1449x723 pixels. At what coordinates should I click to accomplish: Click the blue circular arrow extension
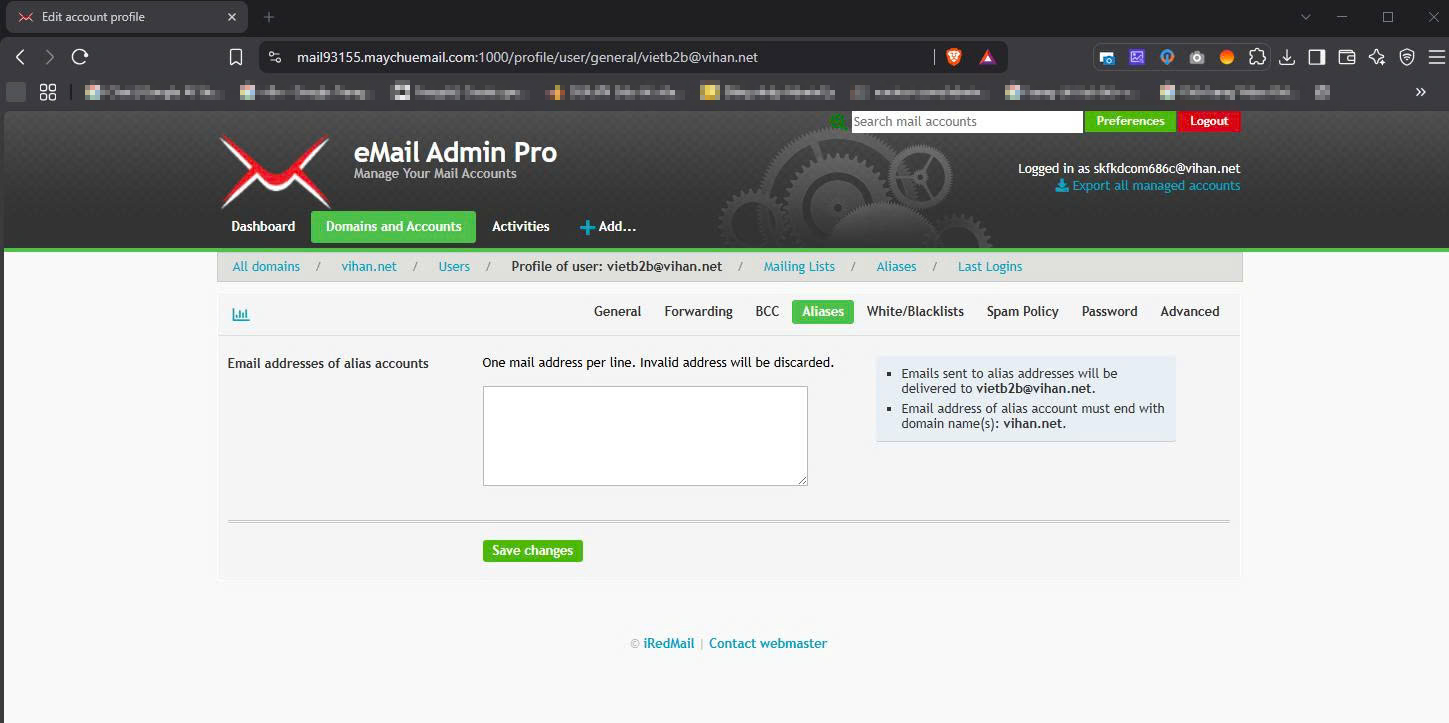pos(1167,57)
